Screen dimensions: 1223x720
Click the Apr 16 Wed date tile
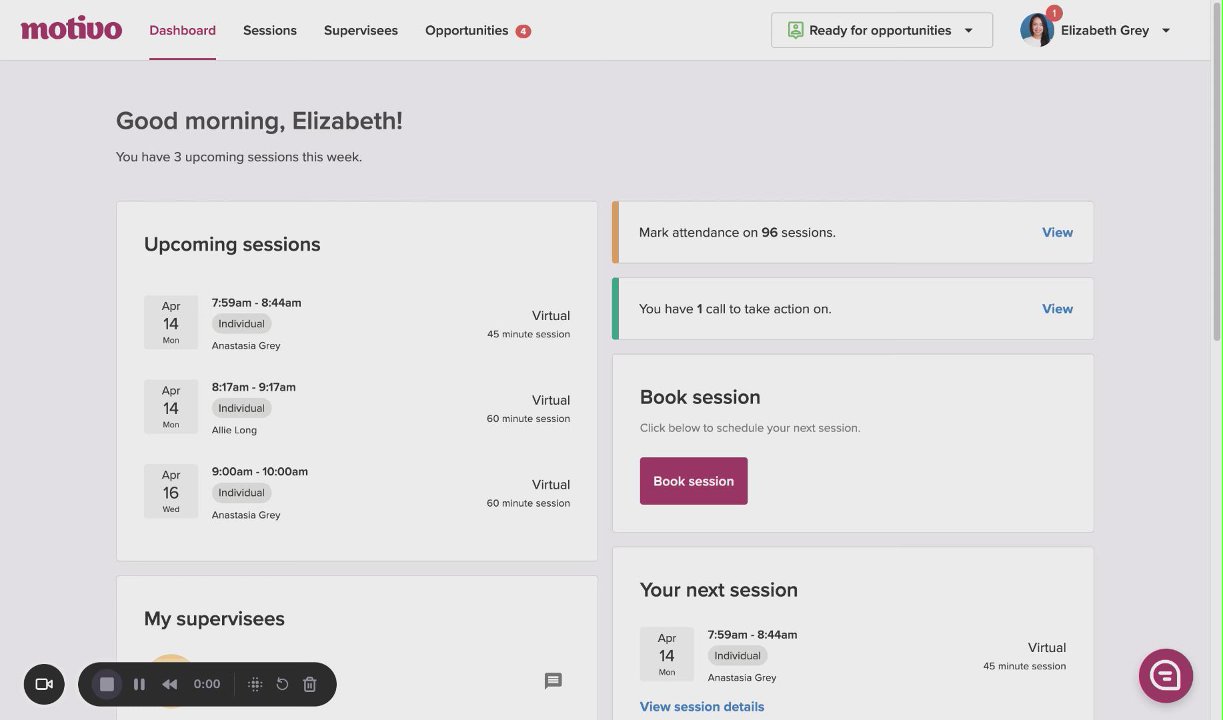(171, 491)
